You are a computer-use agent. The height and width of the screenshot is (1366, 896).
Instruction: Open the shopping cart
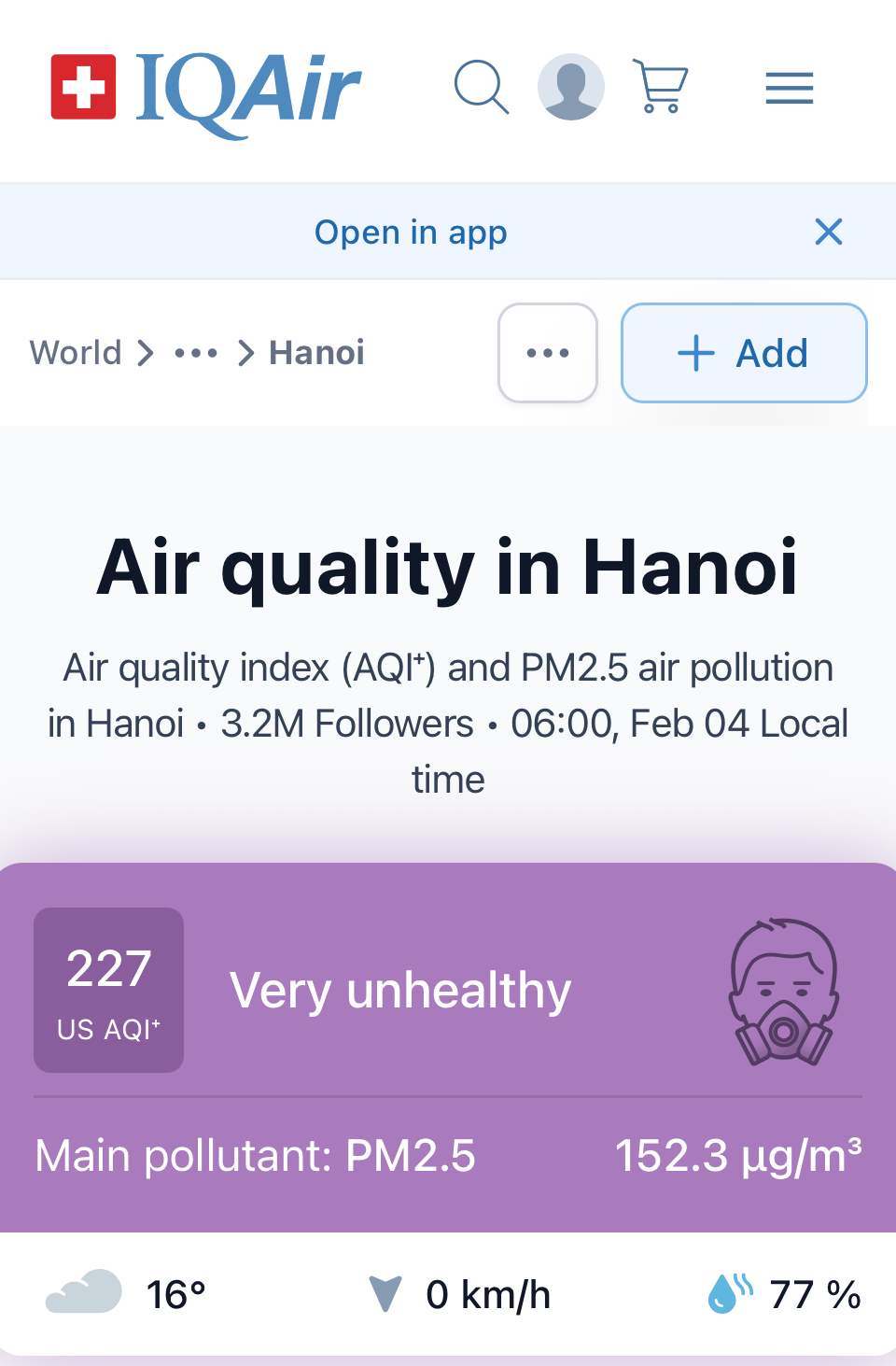[x=661, y=87]
